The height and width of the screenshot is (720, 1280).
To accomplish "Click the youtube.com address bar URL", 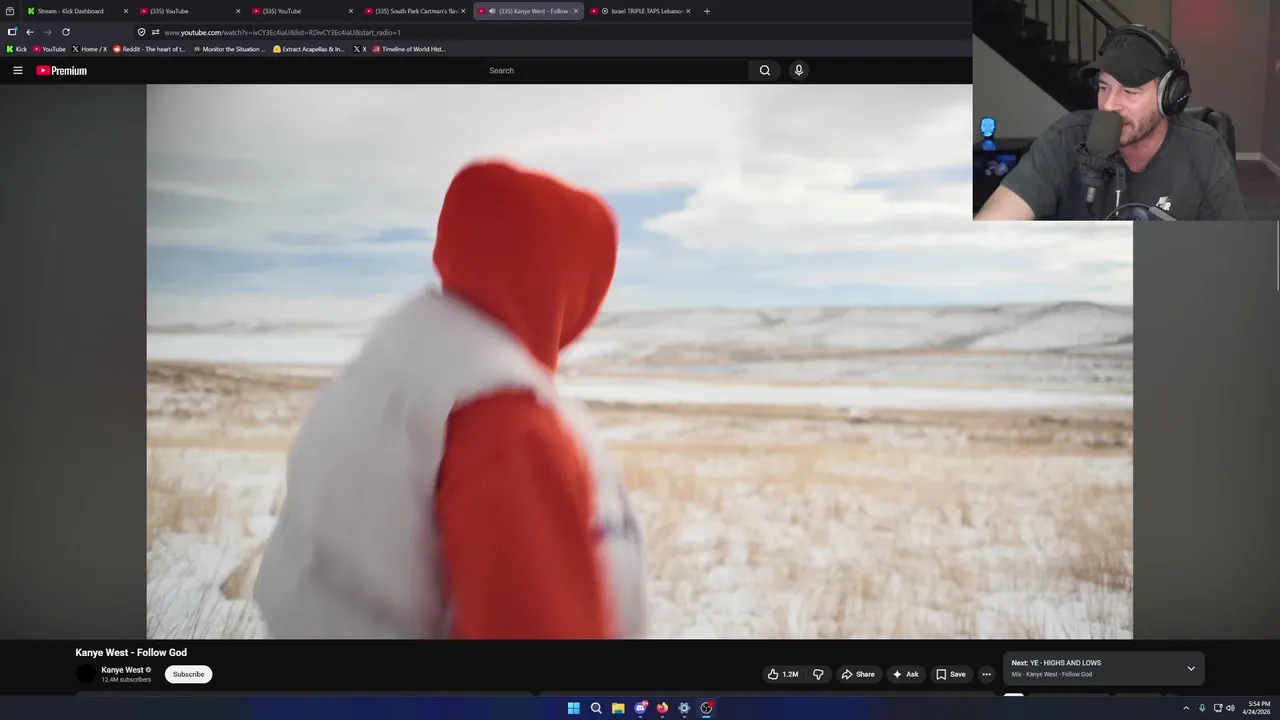I will click(x=283, y=32).
